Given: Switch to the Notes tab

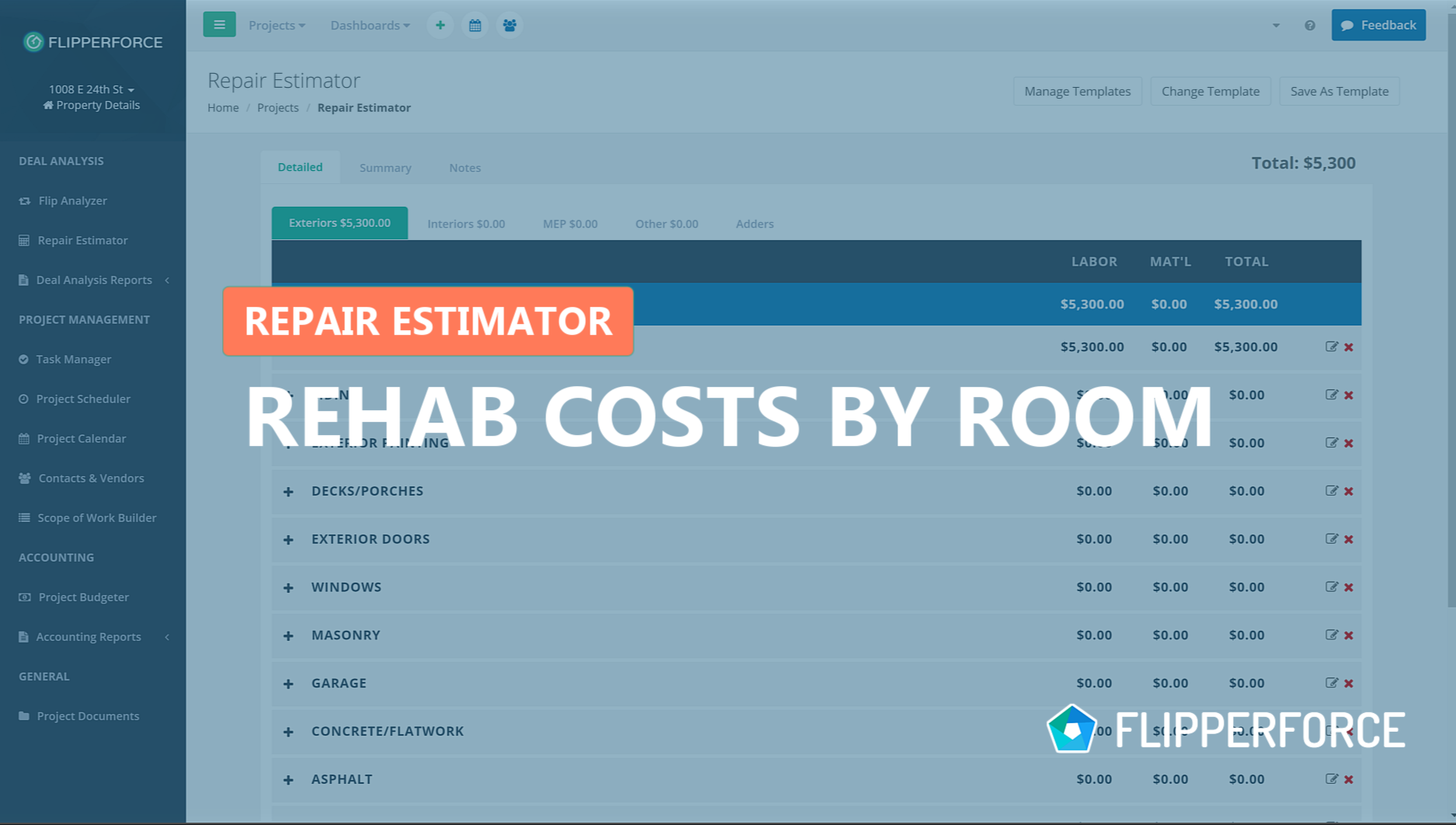Looking at the screenshot, I should 465,168.
